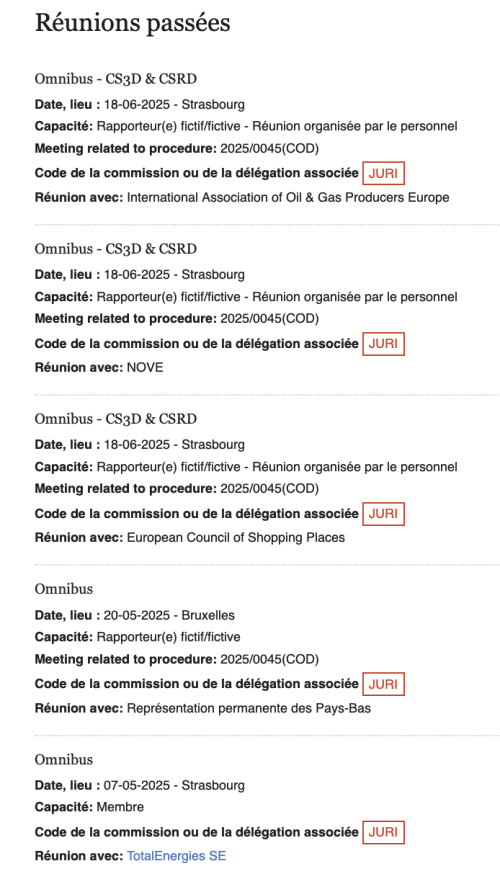The image size is (500, 879).
Task: Click the JURI badge for the Pays-Bas meeting
Action: (x=383, y=684)
